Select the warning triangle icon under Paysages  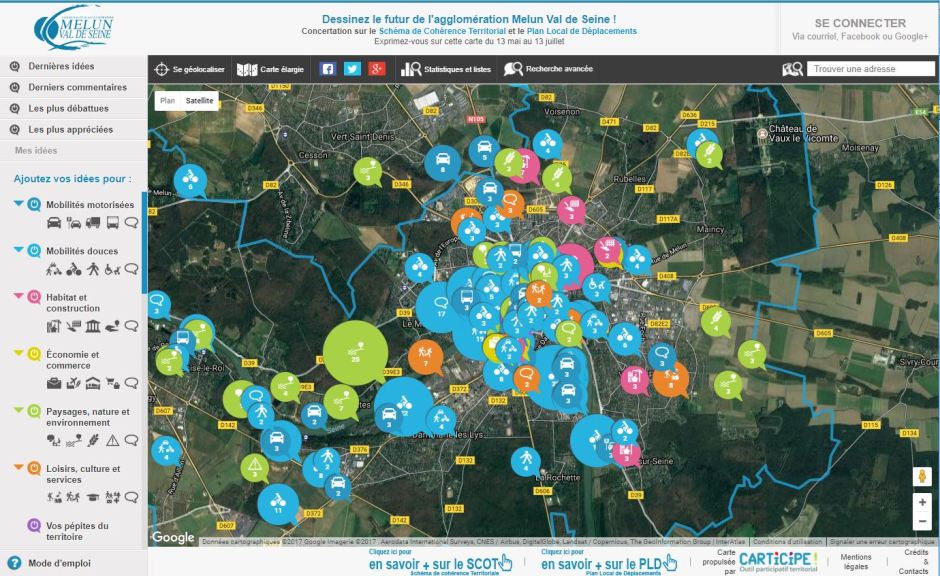tap(111, 439)
